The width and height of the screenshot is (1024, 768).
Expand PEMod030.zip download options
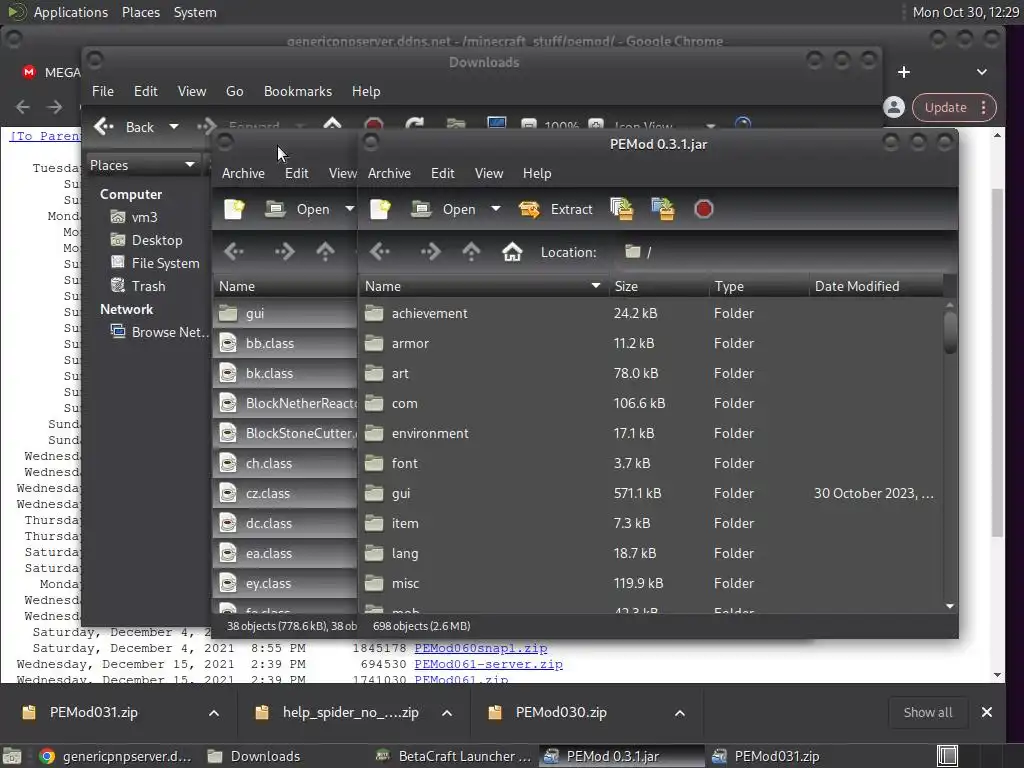[x=680, y=712]
